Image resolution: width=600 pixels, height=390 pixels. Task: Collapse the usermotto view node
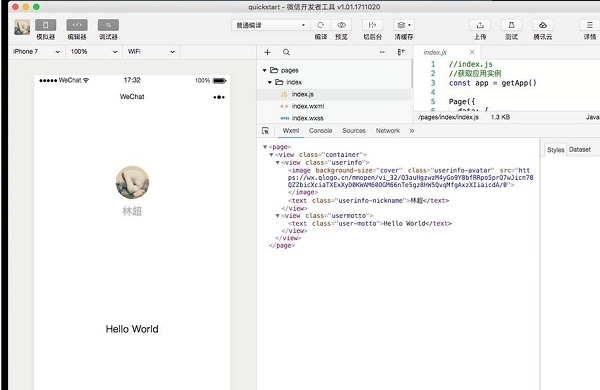(x=278, y=216)
